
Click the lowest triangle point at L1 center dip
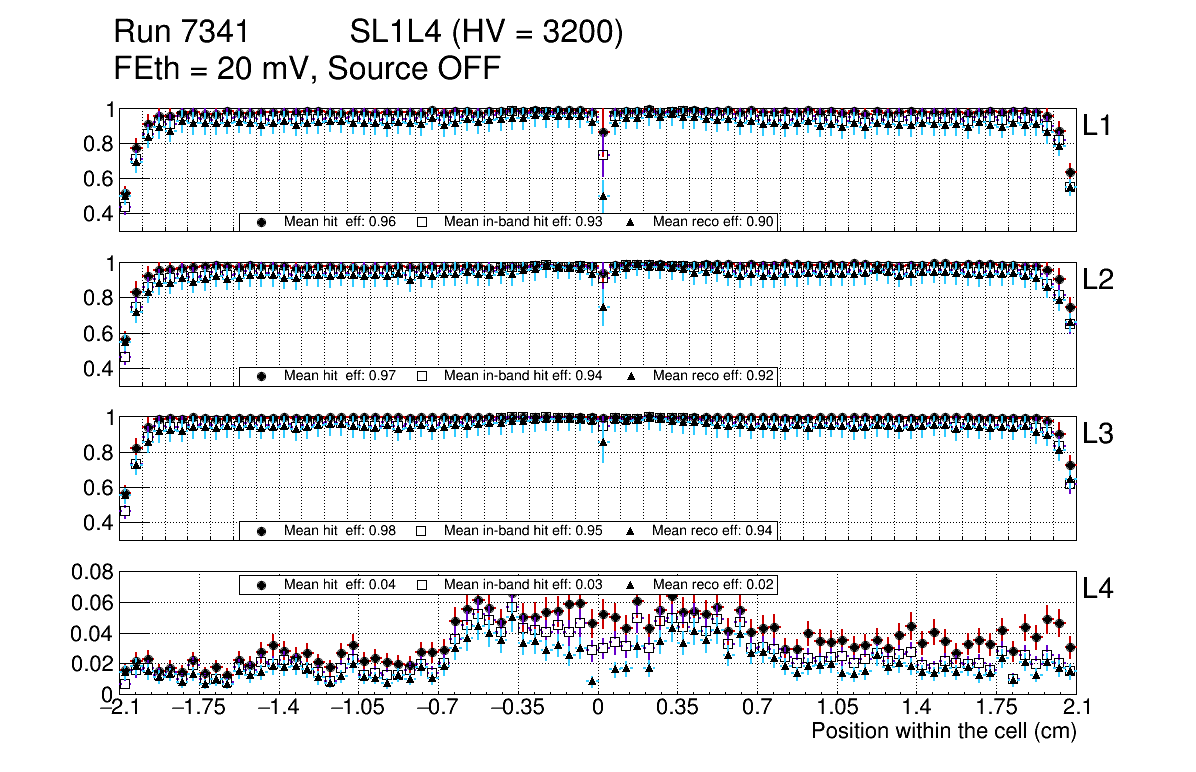[603, 196]
